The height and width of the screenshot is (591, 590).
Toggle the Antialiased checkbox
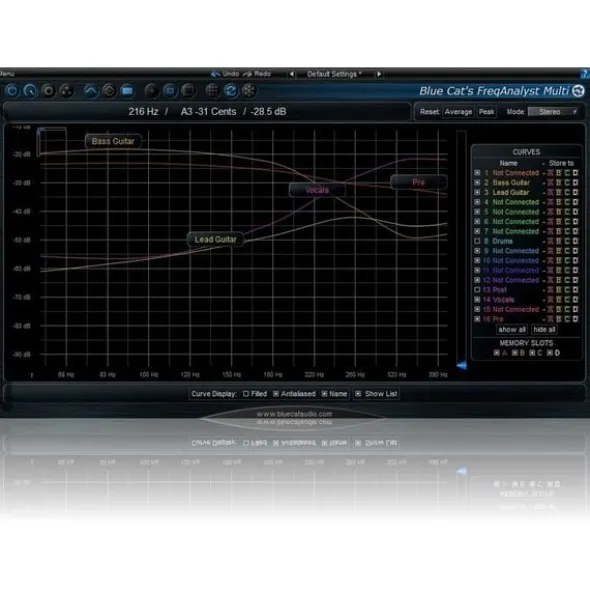click(276, 394)
